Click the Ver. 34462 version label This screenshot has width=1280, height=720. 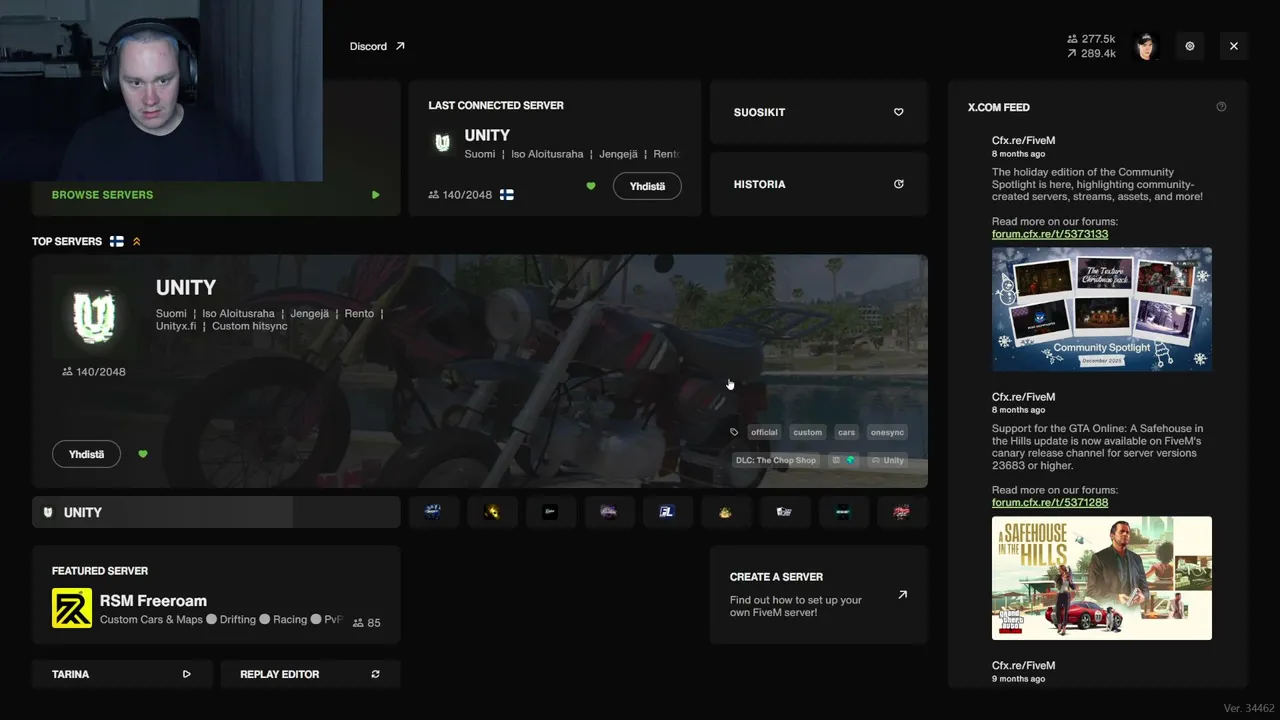tap(1249, 708)
